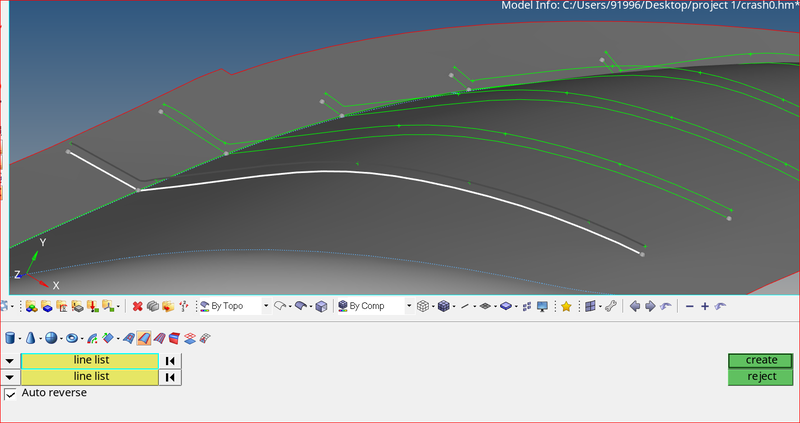This screenshot has width=800, height=423.
Task: Click the folder icon with red down arrow
Action: pos(92,306)
